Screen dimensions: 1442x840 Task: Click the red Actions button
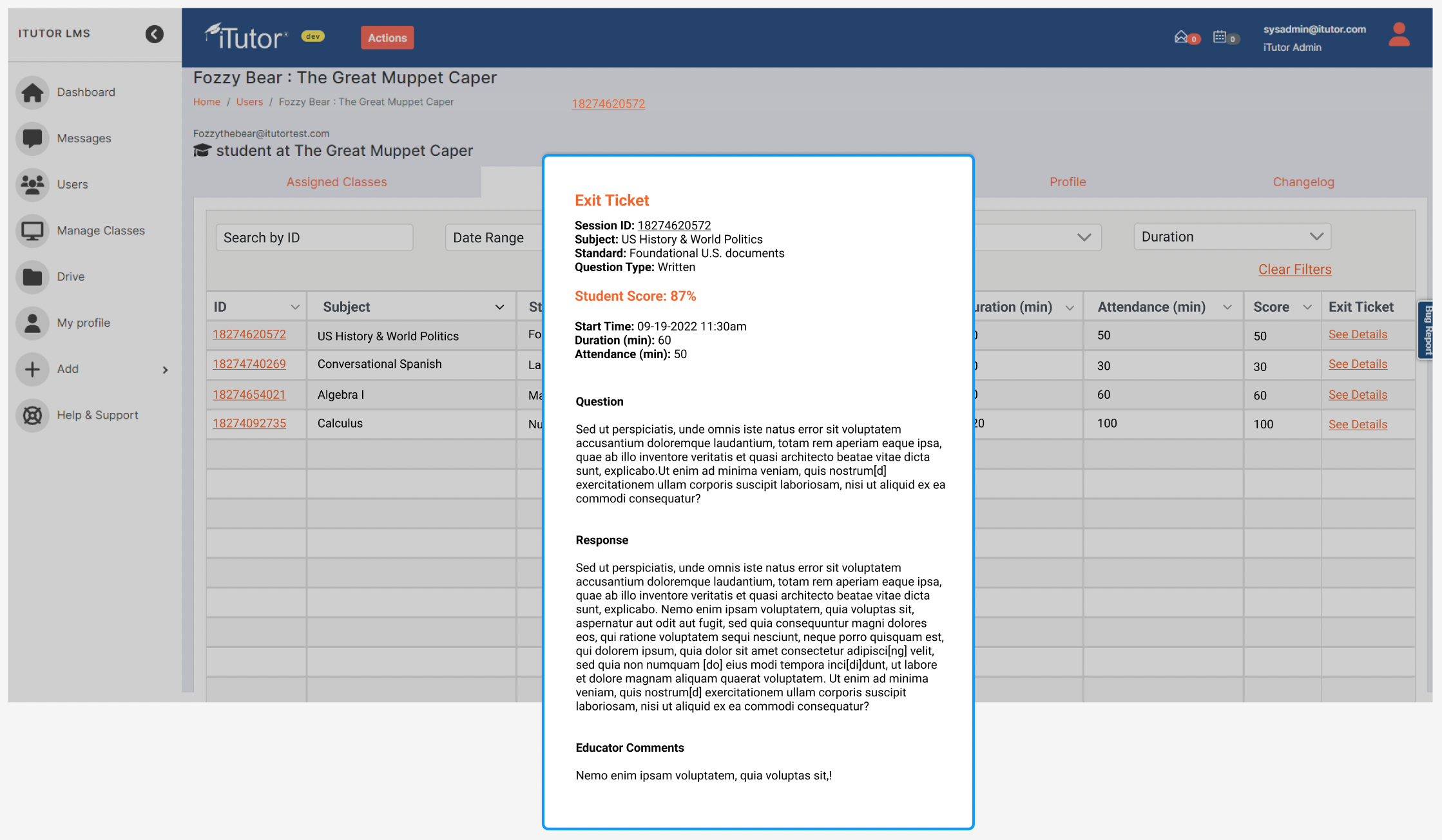tap(387, 38)
